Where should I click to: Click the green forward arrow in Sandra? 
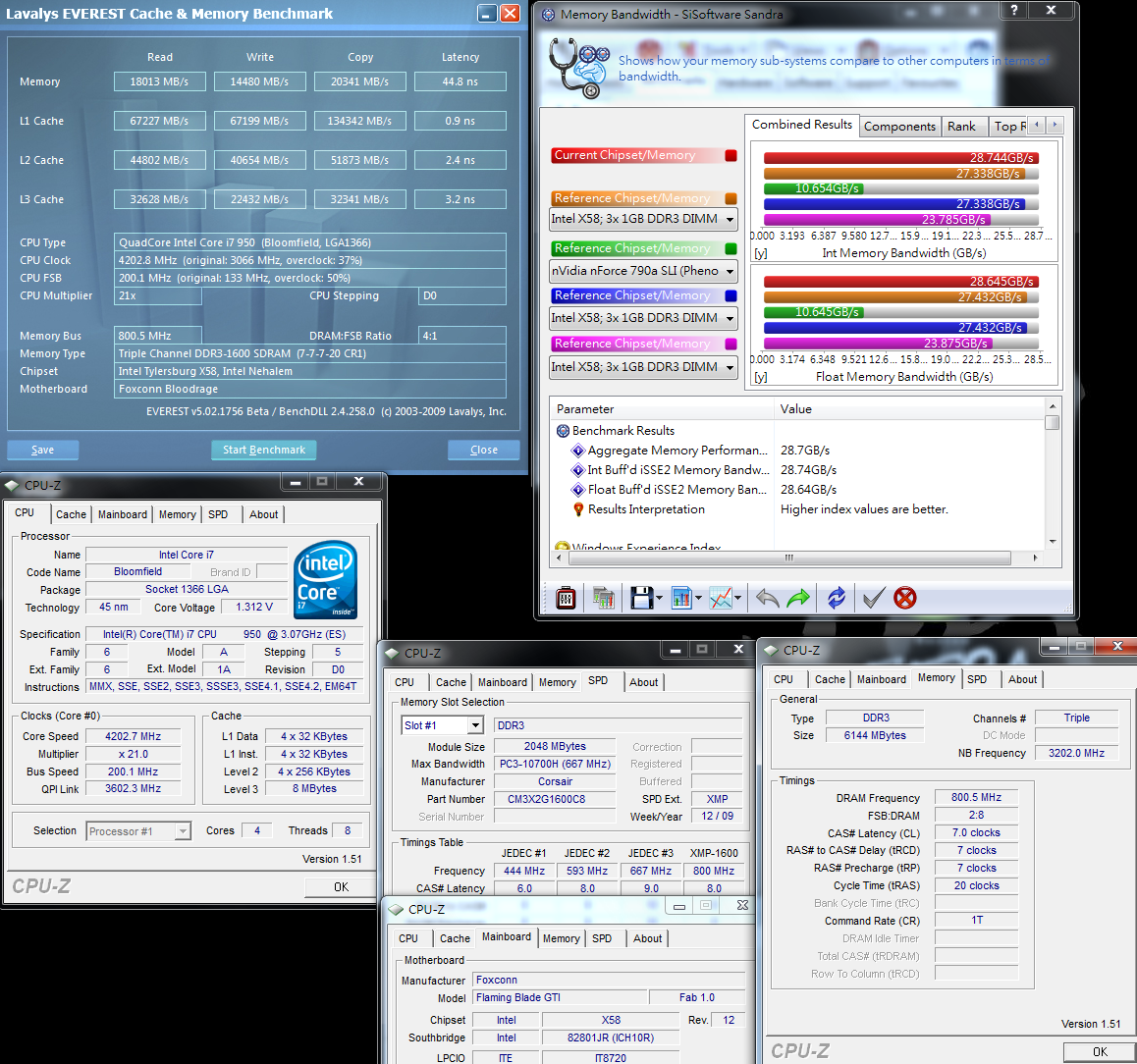click(x=798, y=598)
